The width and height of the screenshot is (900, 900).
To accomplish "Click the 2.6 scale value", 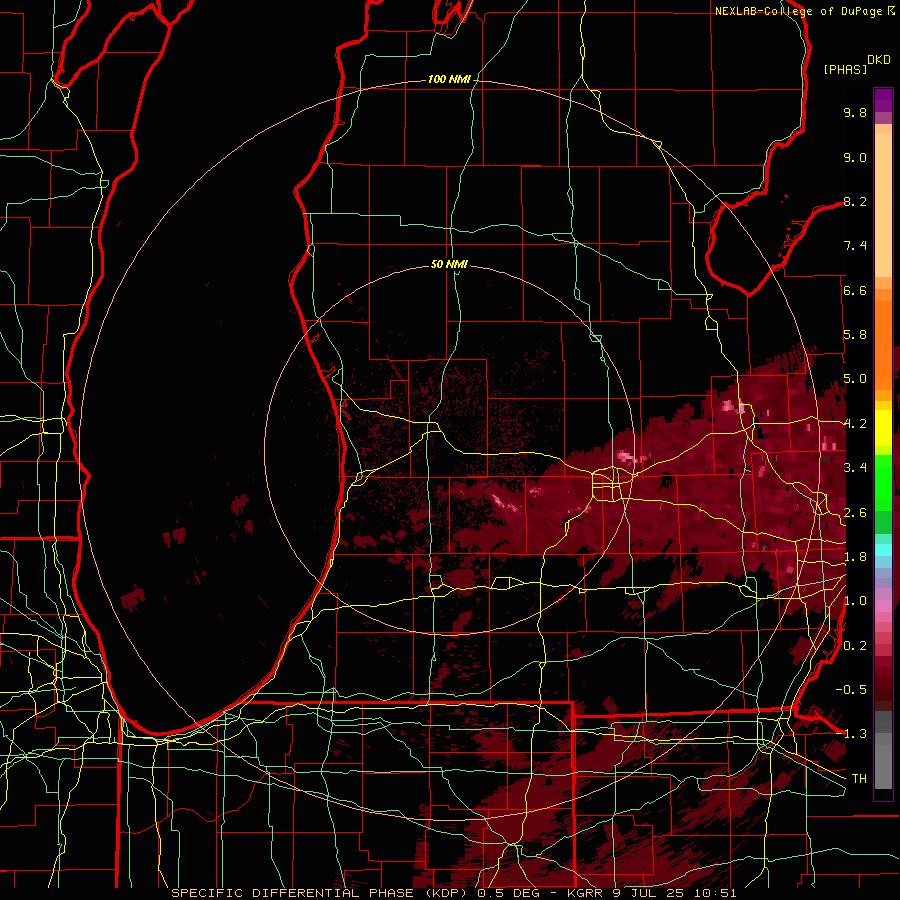I will (855, 513).
